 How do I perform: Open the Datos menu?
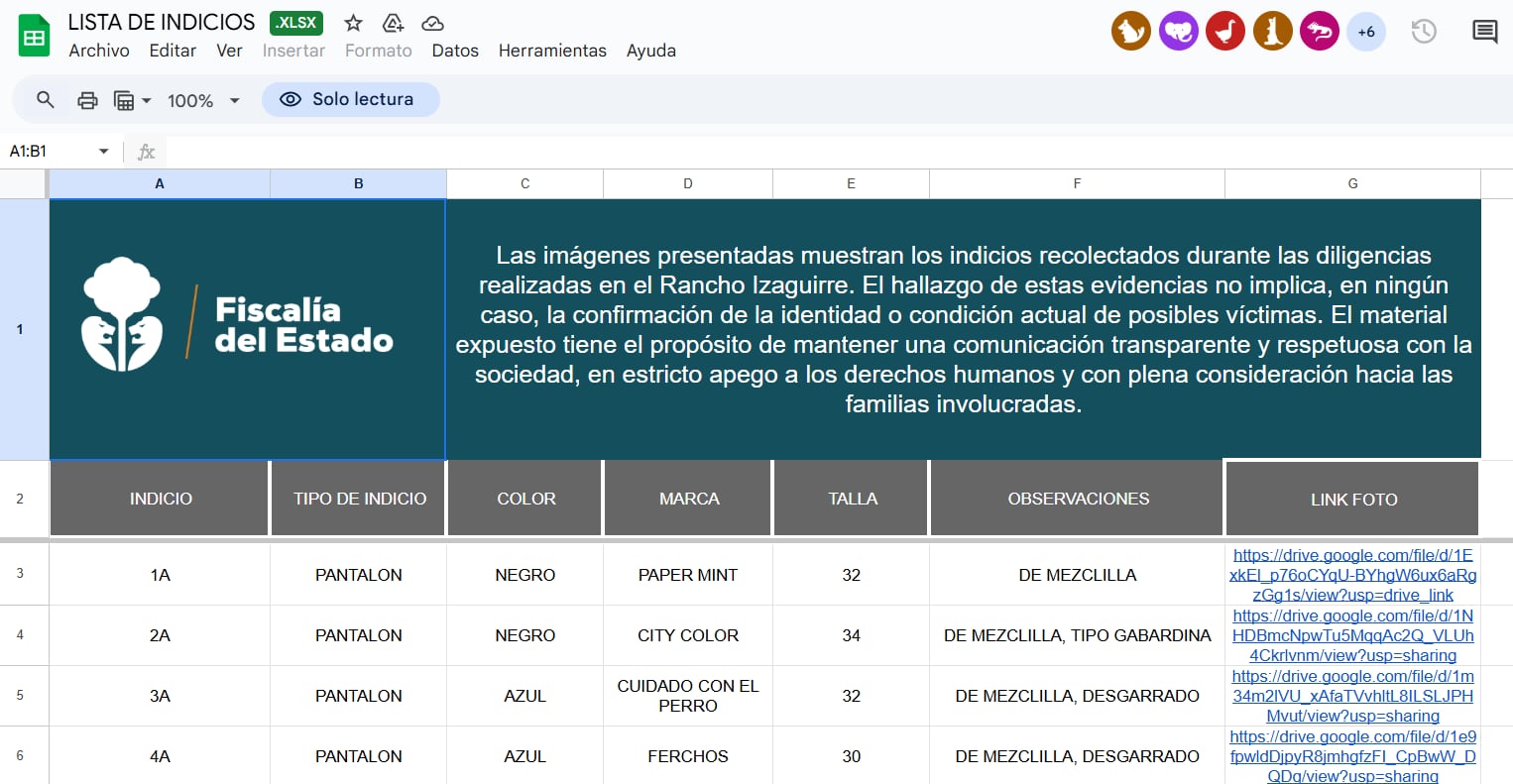coord(455,51)
